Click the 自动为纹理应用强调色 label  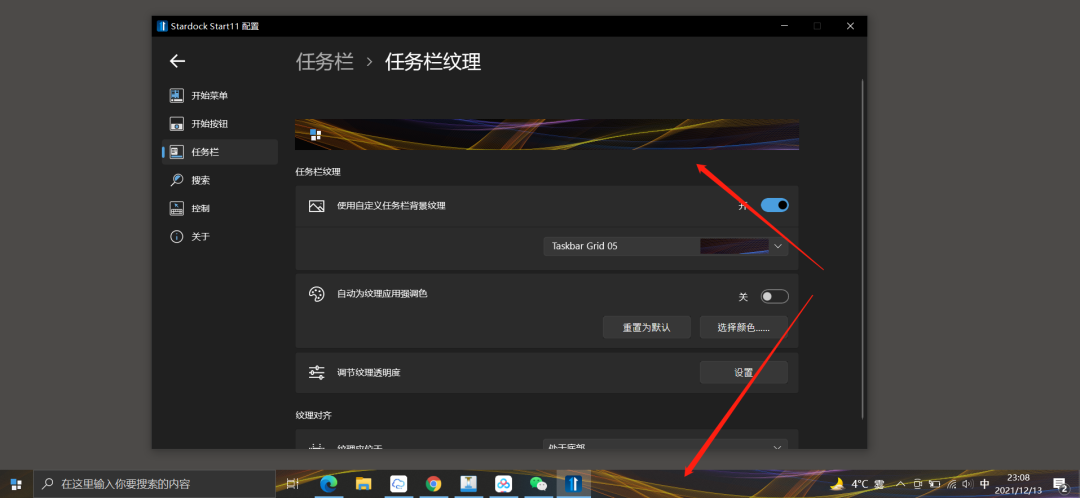coord(382,293)
